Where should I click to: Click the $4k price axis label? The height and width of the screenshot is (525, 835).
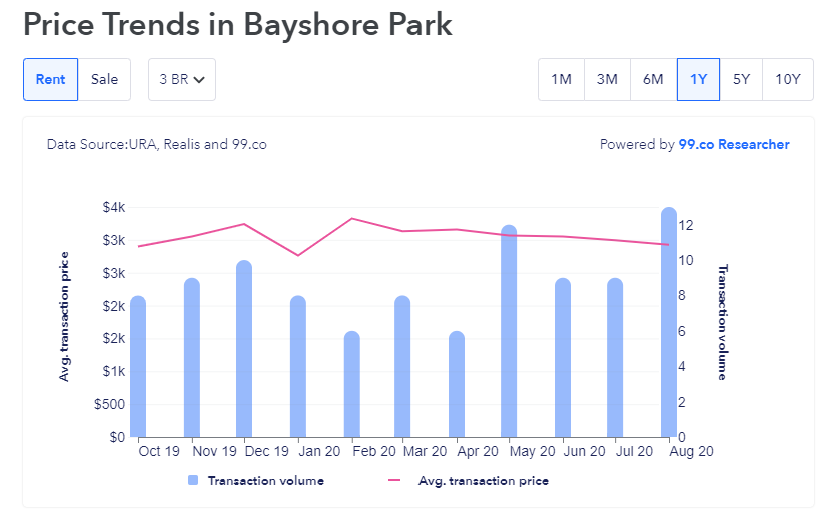[114, 207]
